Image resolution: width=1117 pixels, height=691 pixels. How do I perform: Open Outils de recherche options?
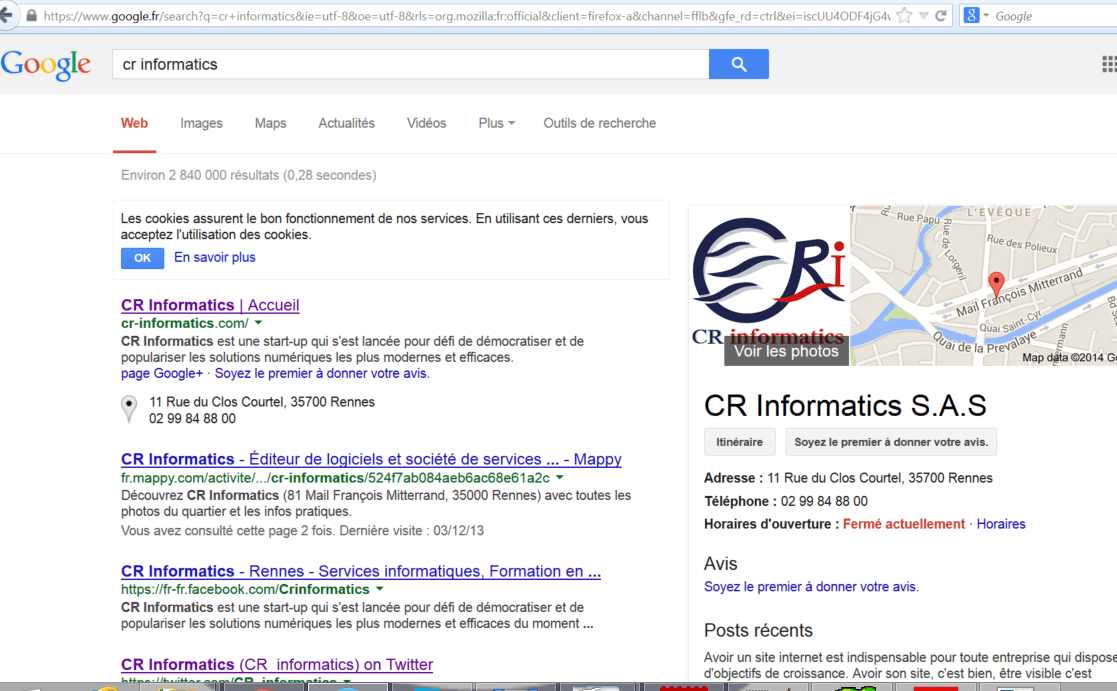599,123
